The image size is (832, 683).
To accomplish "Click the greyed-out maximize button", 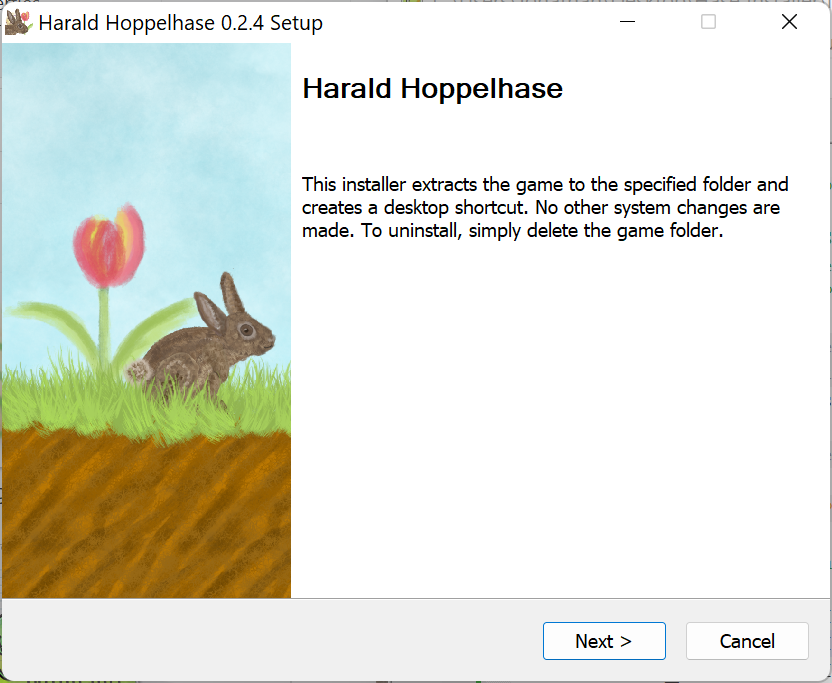I will [708, 22].
